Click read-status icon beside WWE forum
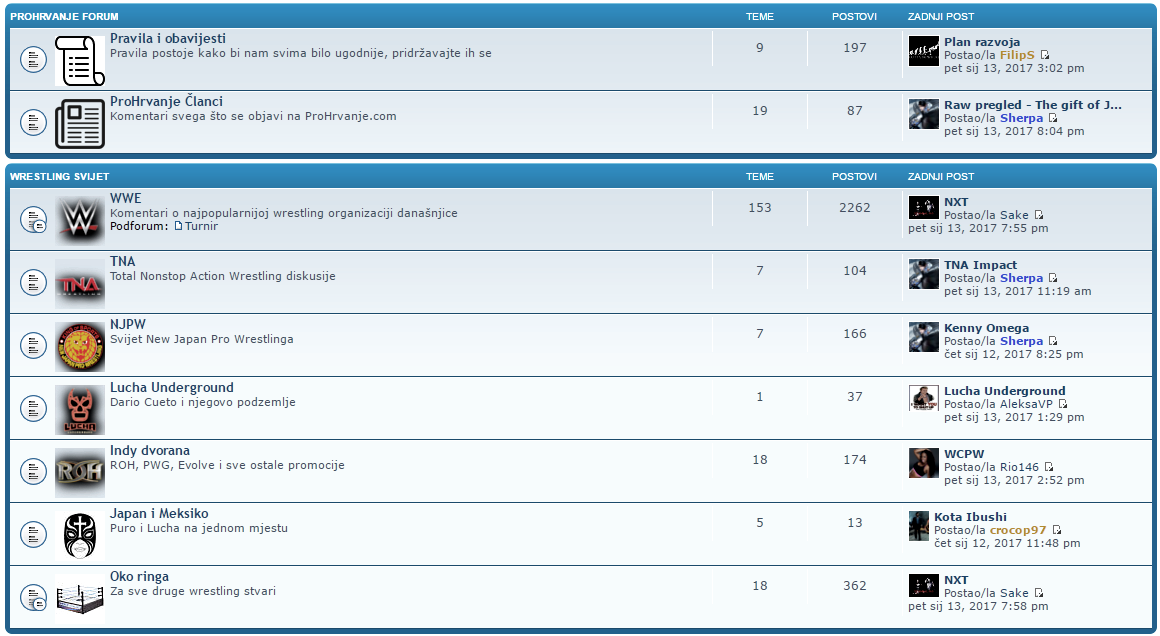 (33, 220)
